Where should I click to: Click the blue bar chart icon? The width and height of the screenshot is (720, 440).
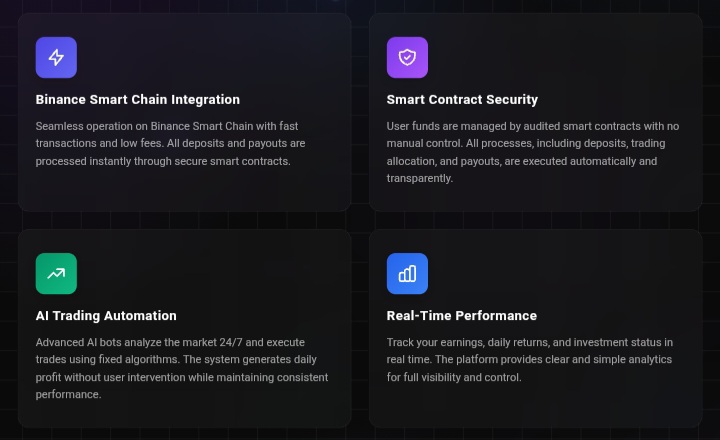pos(407,273)
